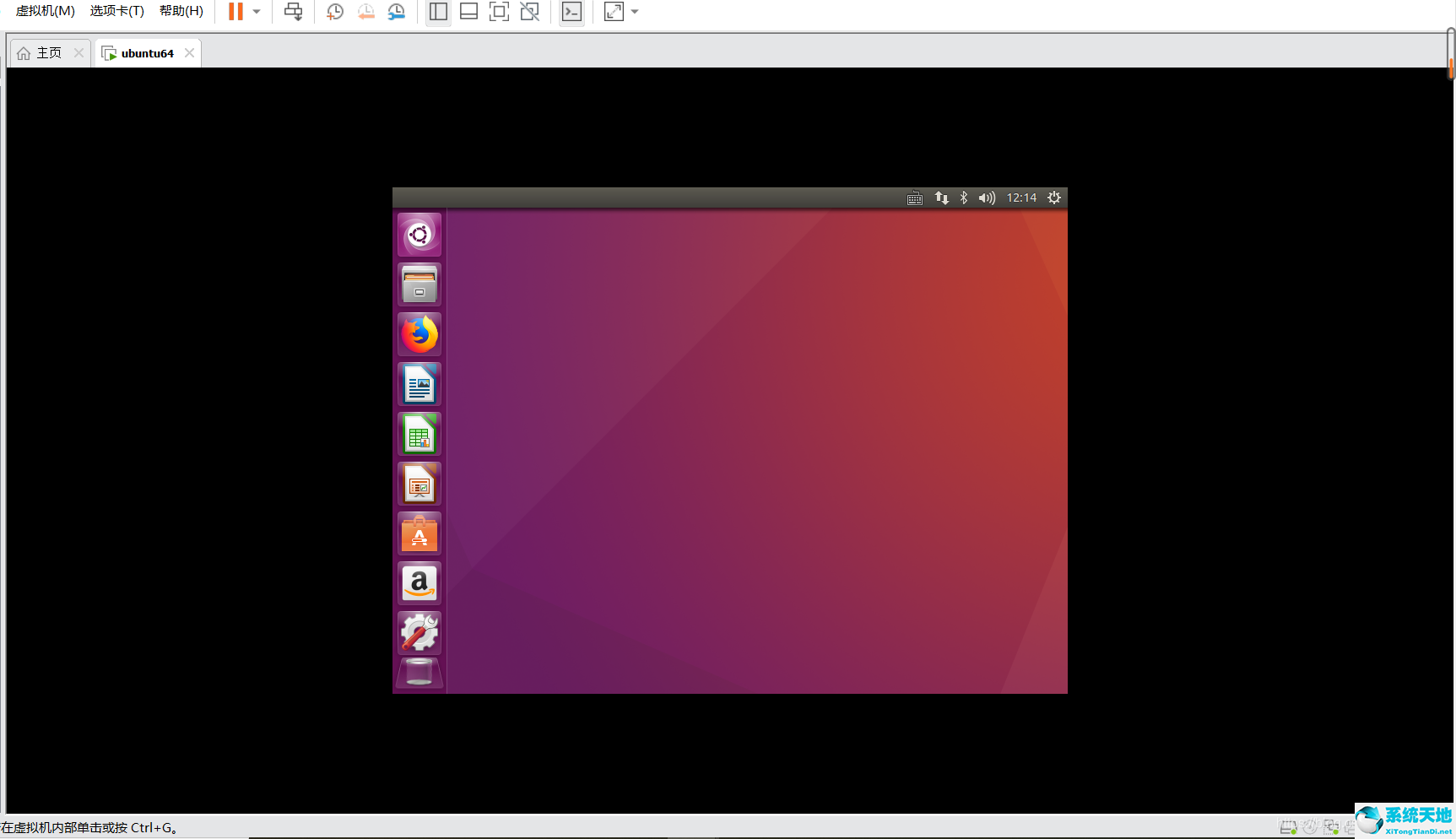Open the Trash in launcher
1456x839 pixels.
(x=419, y=673)
